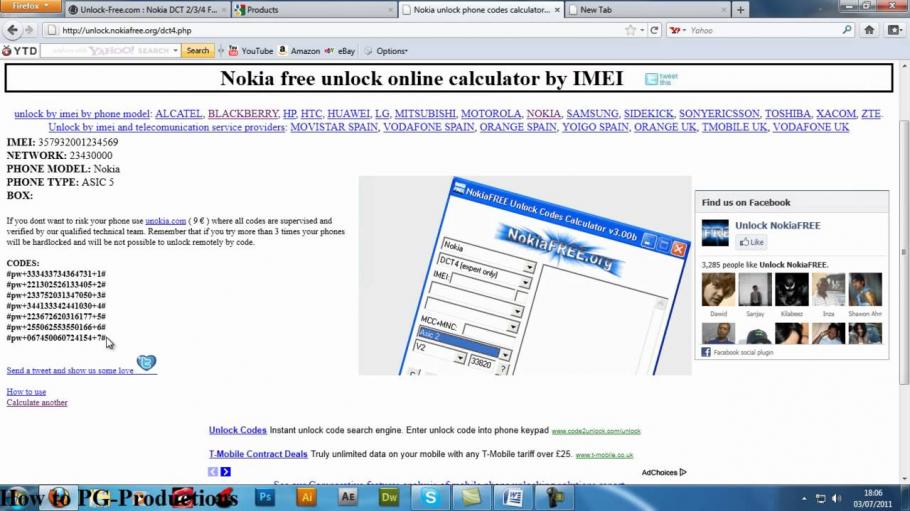The image size is (910, 511).
Task: Click the volume icon in system tray
Action: [x=836, y=498]
